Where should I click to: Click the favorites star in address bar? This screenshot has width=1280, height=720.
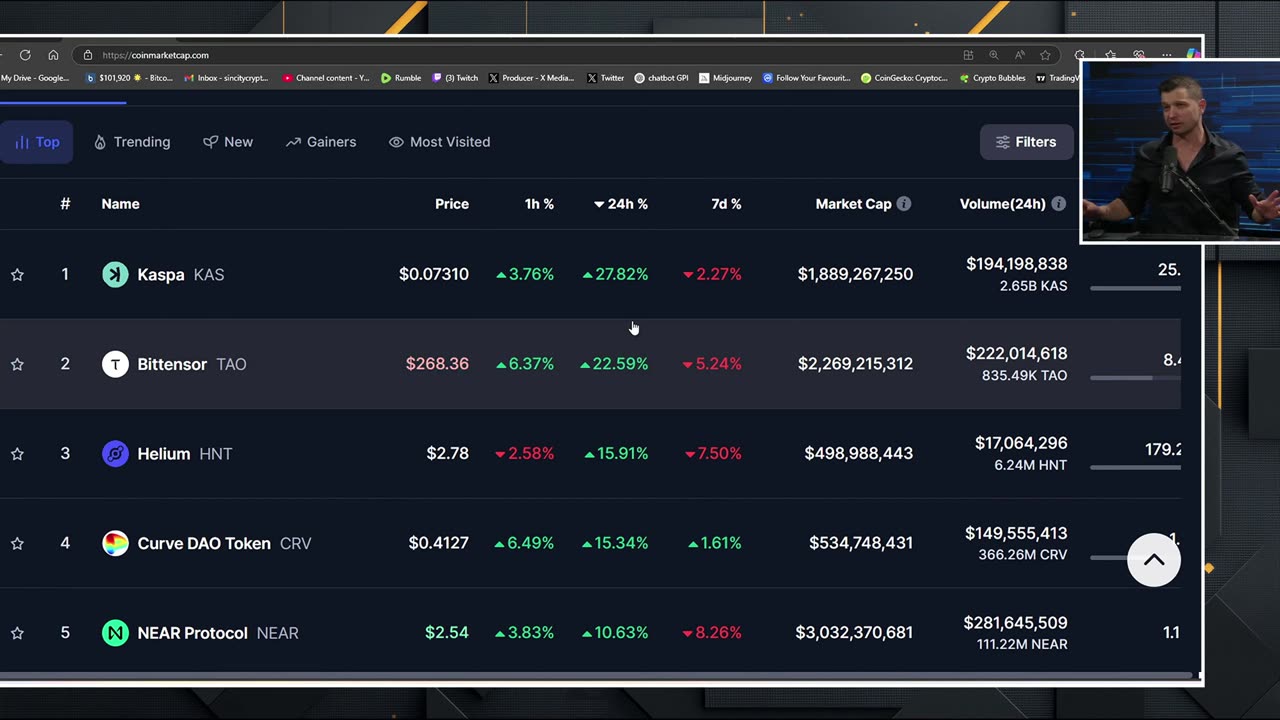coord(1045,55)
